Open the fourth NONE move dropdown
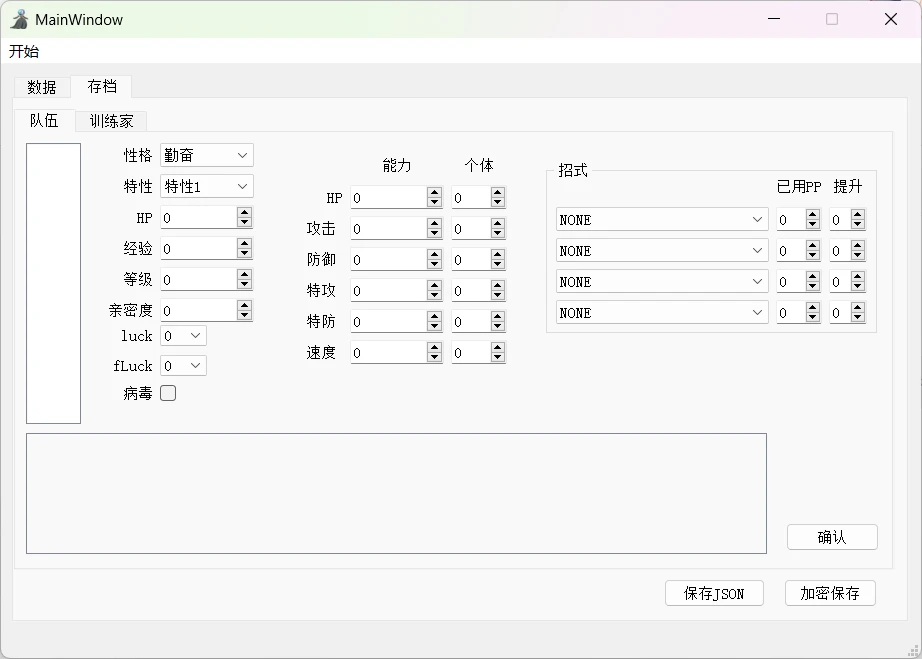This screenshot has height=659, width=922. pyautogui.click(x=662, y=313)
